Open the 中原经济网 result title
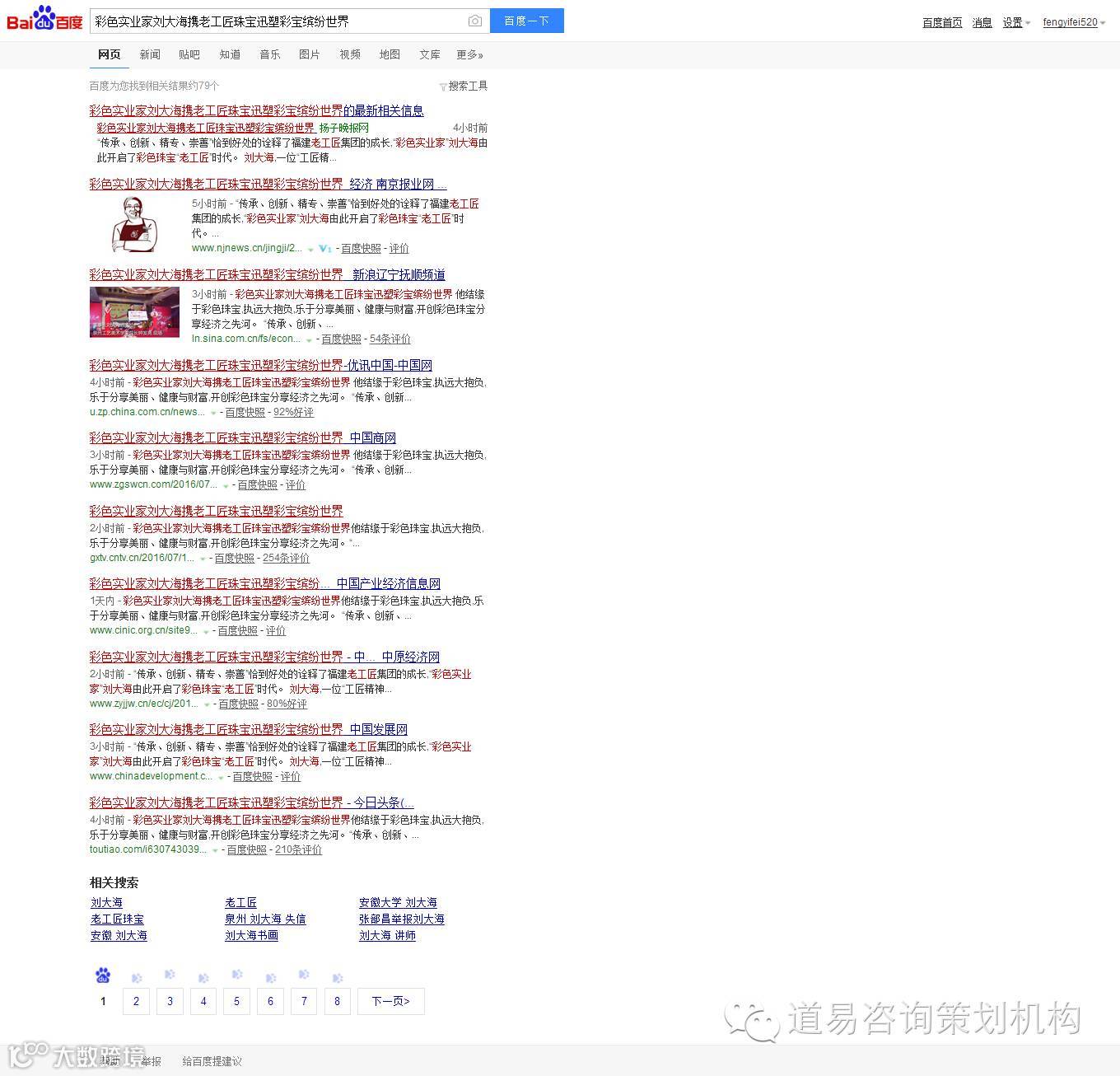 click(264, 657)
